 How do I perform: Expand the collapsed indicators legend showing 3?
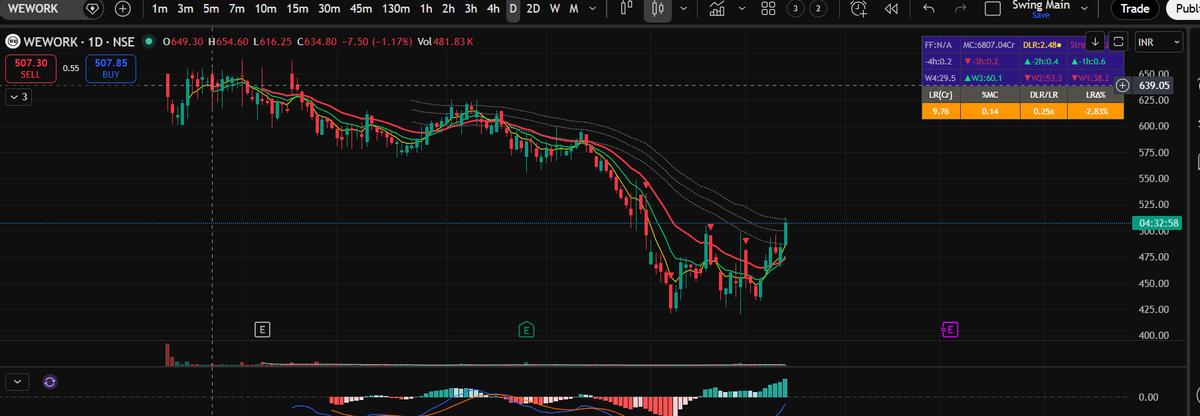[x=19, y=98]
